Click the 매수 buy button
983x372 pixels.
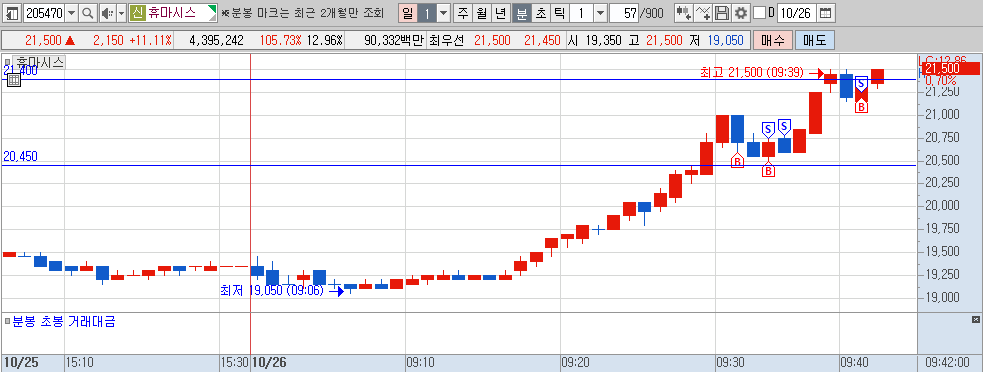[773, 40]
